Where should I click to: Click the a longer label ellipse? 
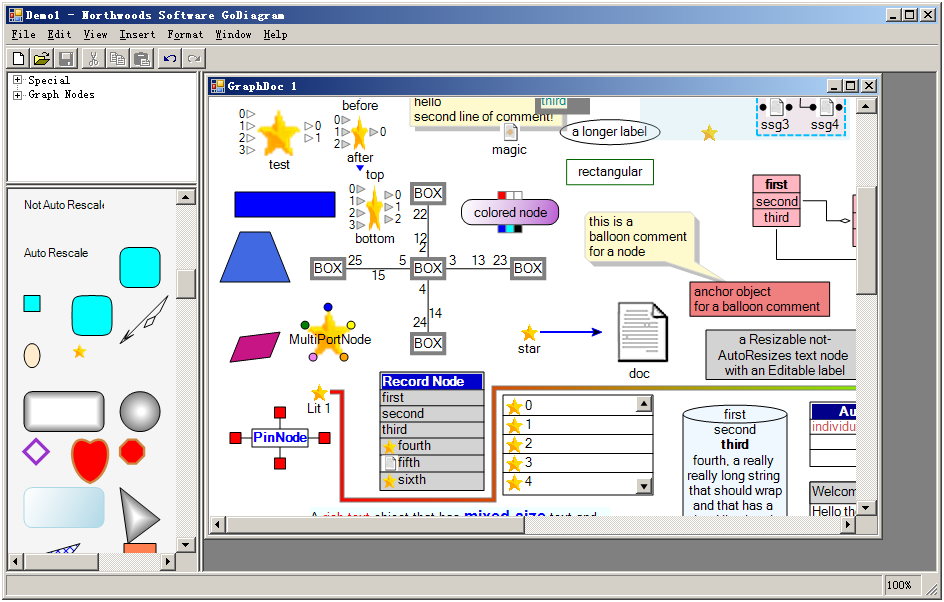(x=610, y=132)
